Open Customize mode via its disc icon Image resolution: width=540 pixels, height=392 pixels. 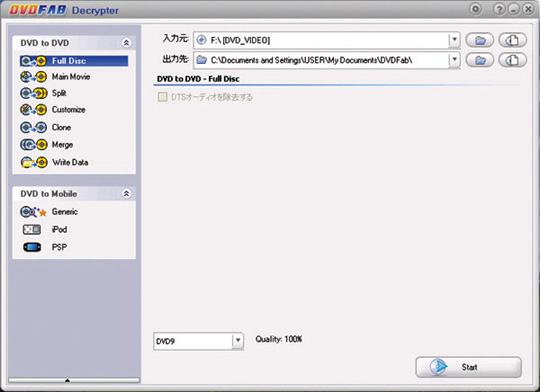pyautogui.click(x=33, y=110)
